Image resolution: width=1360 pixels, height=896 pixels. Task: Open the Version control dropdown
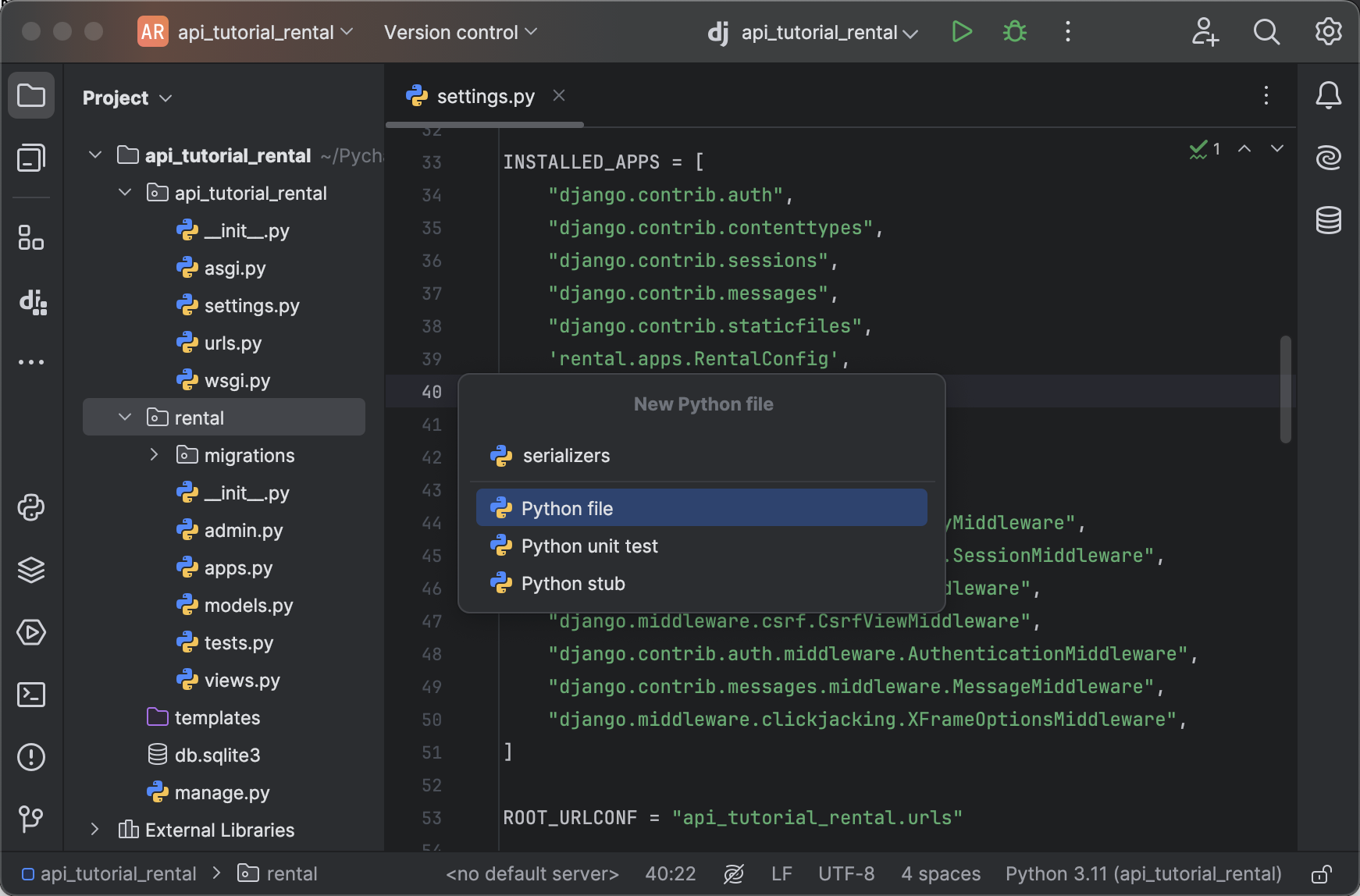(x=459, y=32)
